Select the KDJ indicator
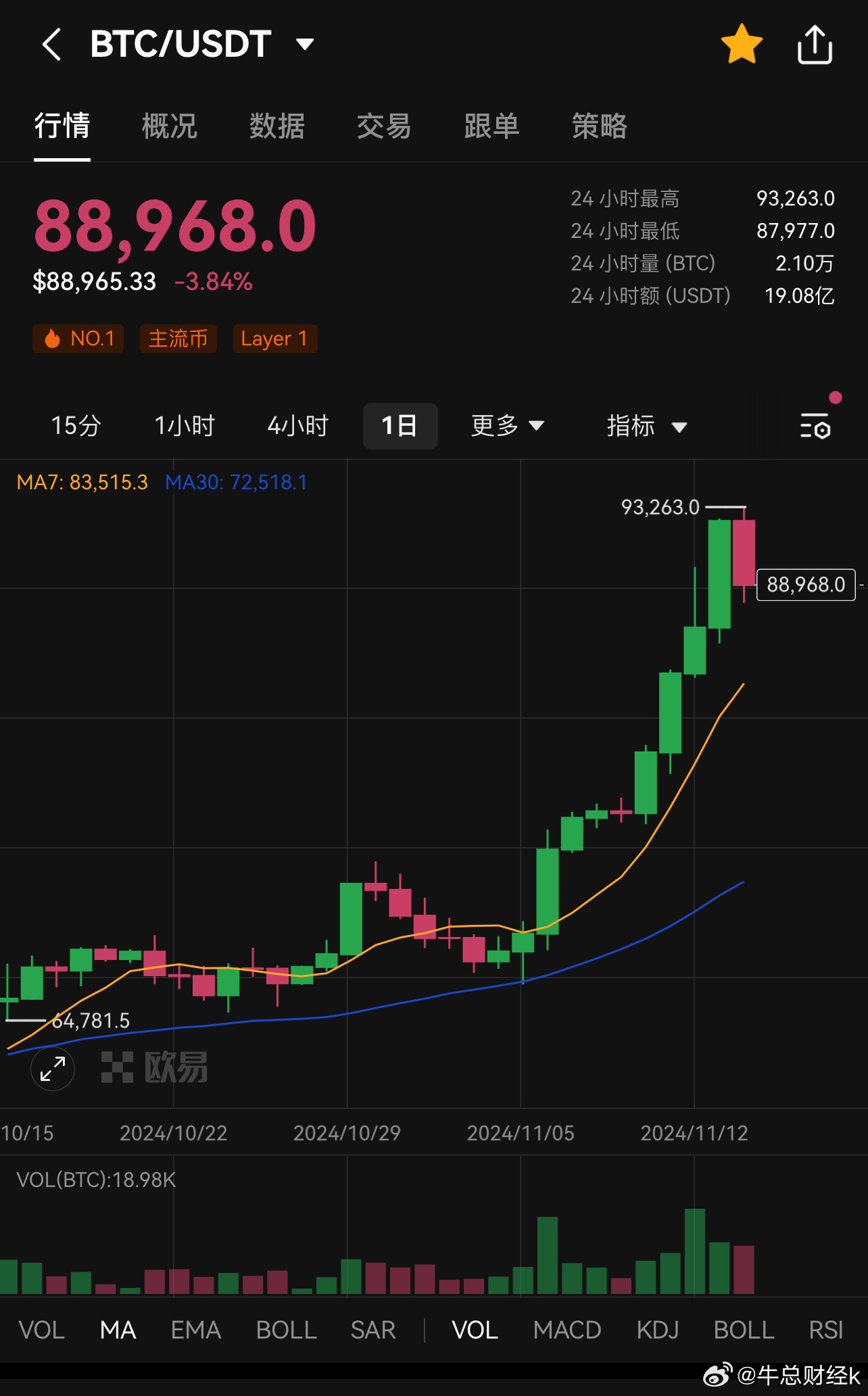 point(658,1330)
